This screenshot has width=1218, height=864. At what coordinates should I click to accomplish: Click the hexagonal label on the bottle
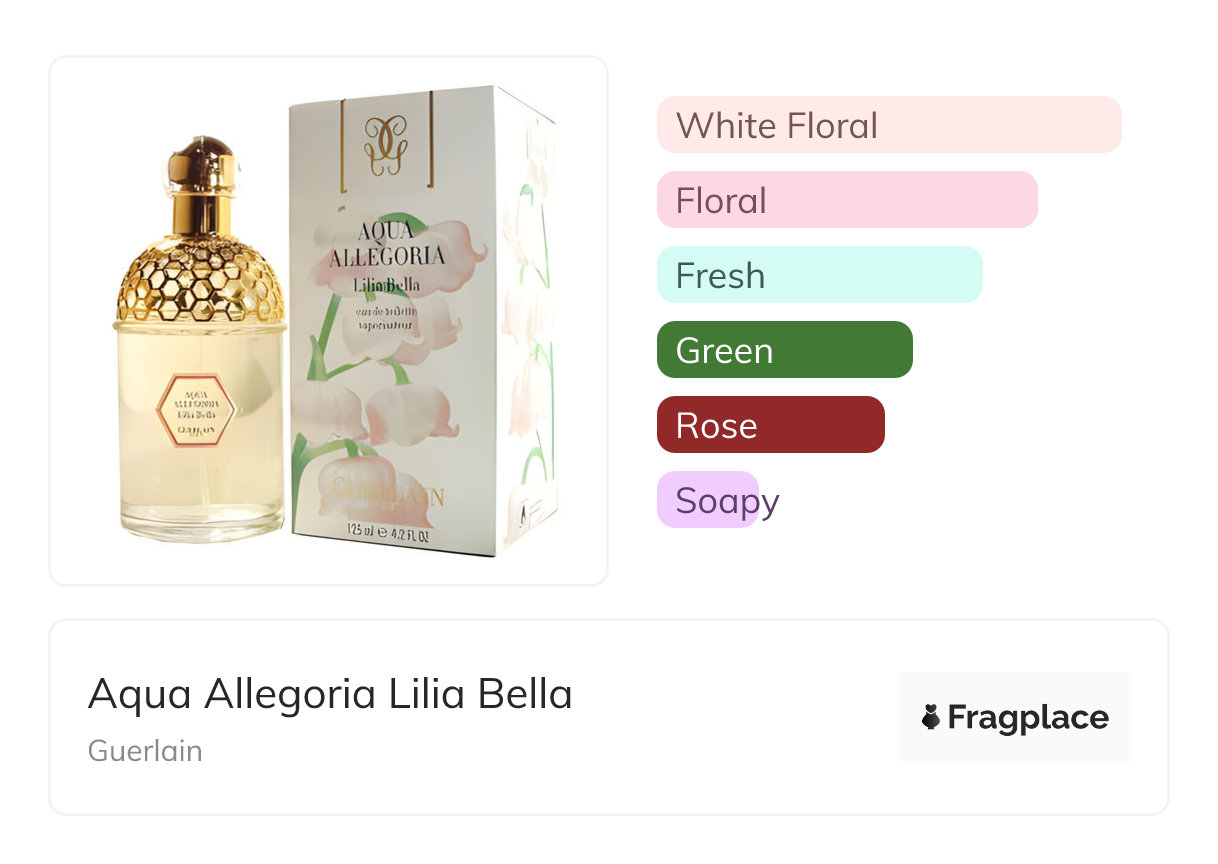coord(197,410)
